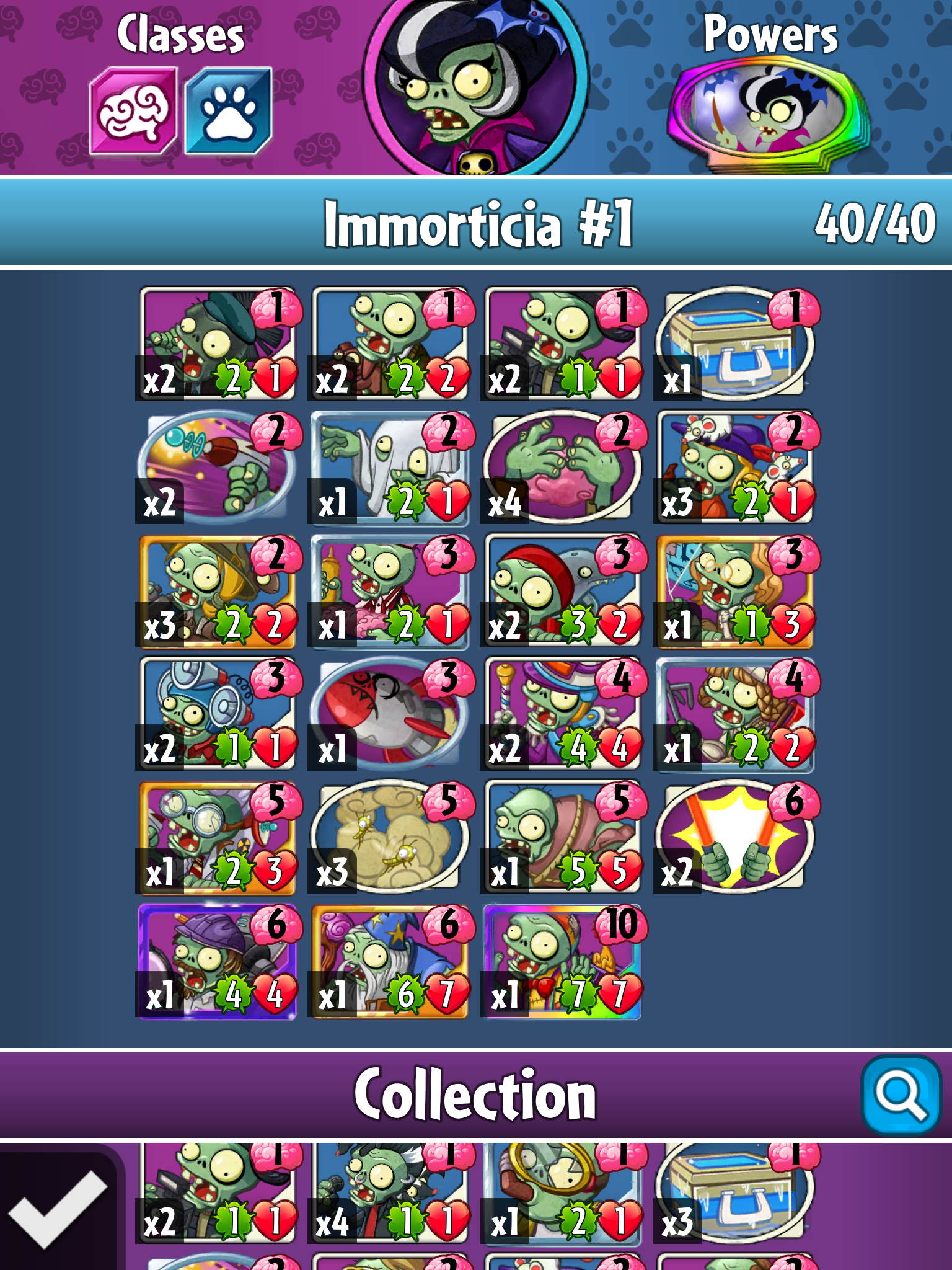Tap the ghost-sheet zombie 2/1 card
Screen dimensions: 952x1270
coord(389,467)
